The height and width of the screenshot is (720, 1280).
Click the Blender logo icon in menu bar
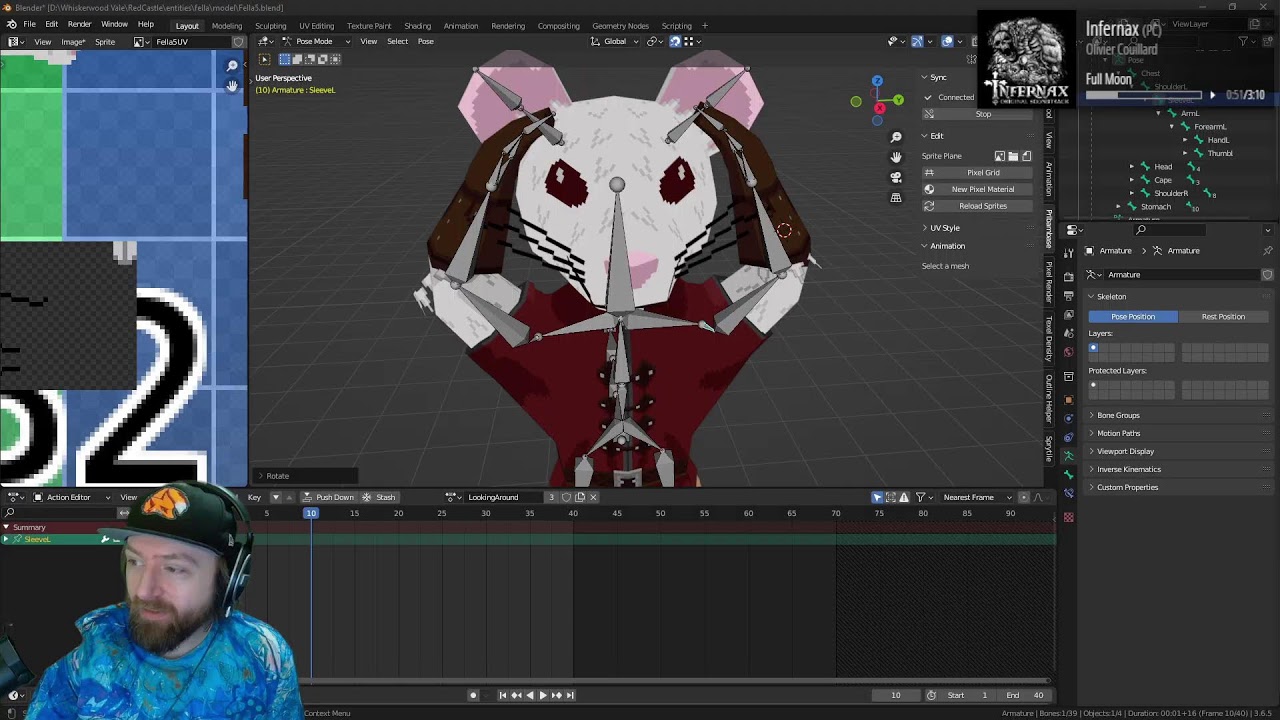(11, 24)
